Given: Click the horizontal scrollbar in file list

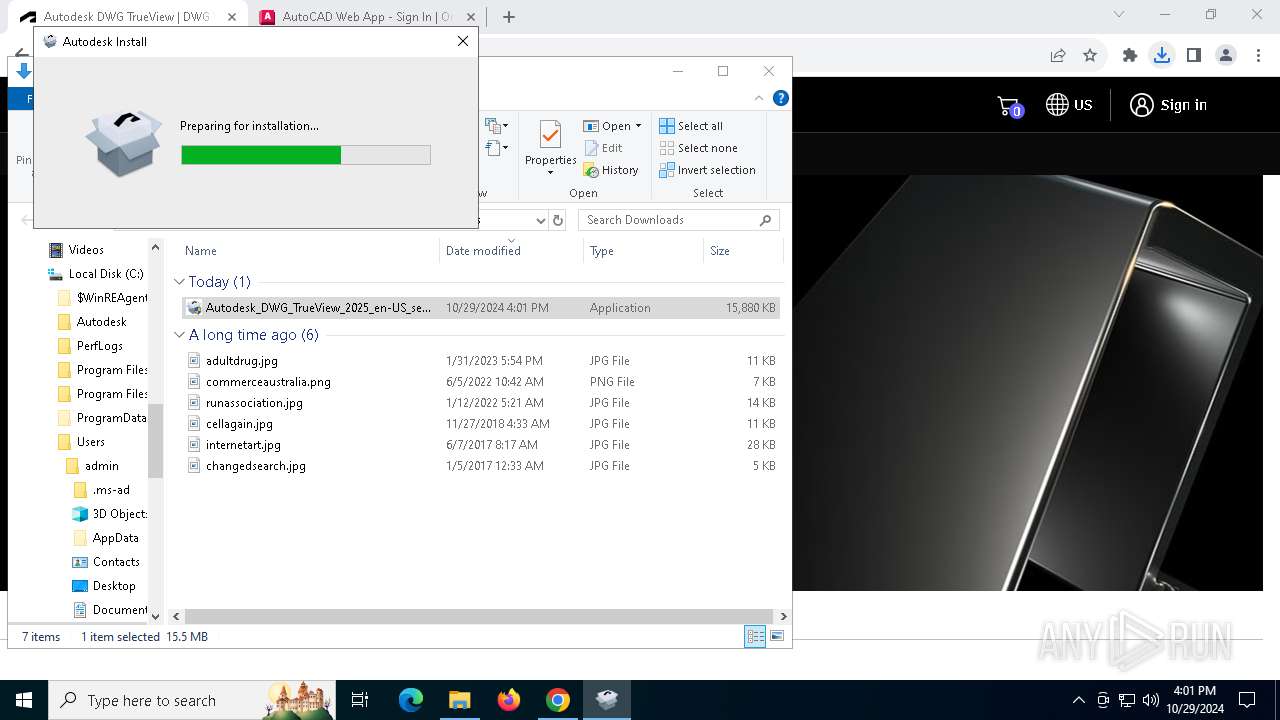Looking at the screenshot, I should [479, 617].
